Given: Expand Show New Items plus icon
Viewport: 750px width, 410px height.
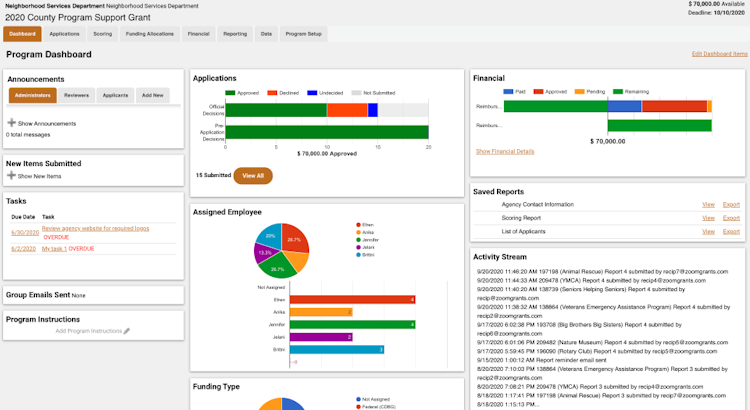Looking at the screenshot, I should 11,175.
